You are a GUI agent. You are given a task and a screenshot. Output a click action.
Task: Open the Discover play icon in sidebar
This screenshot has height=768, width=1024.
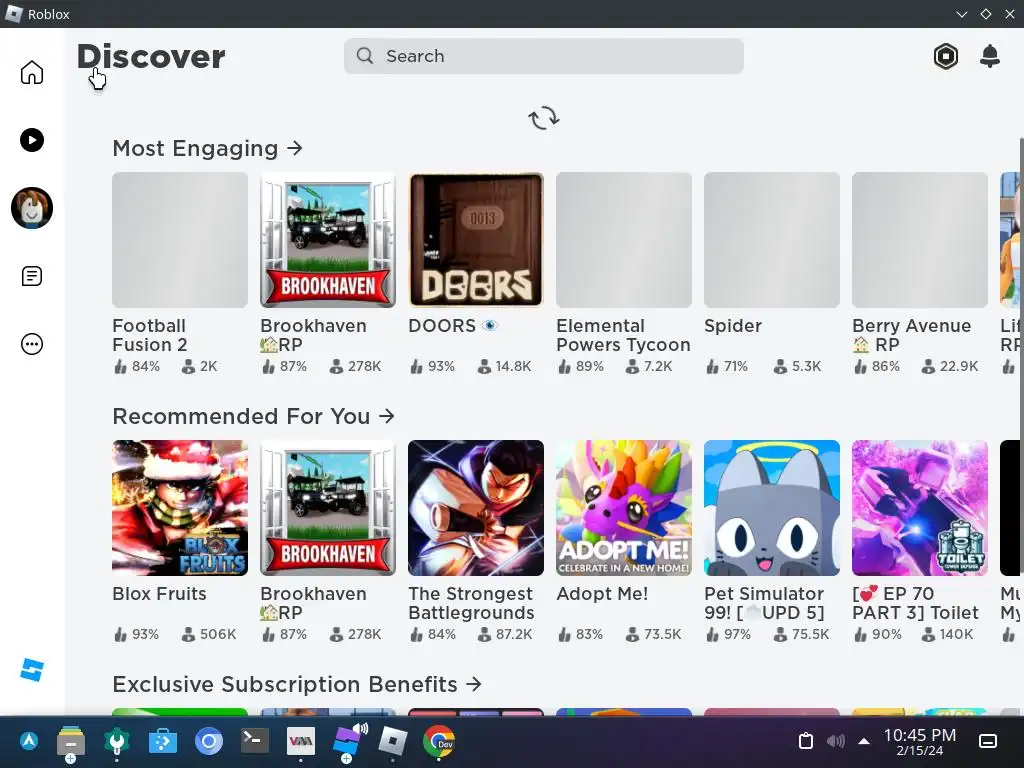(x=31, y=140)
